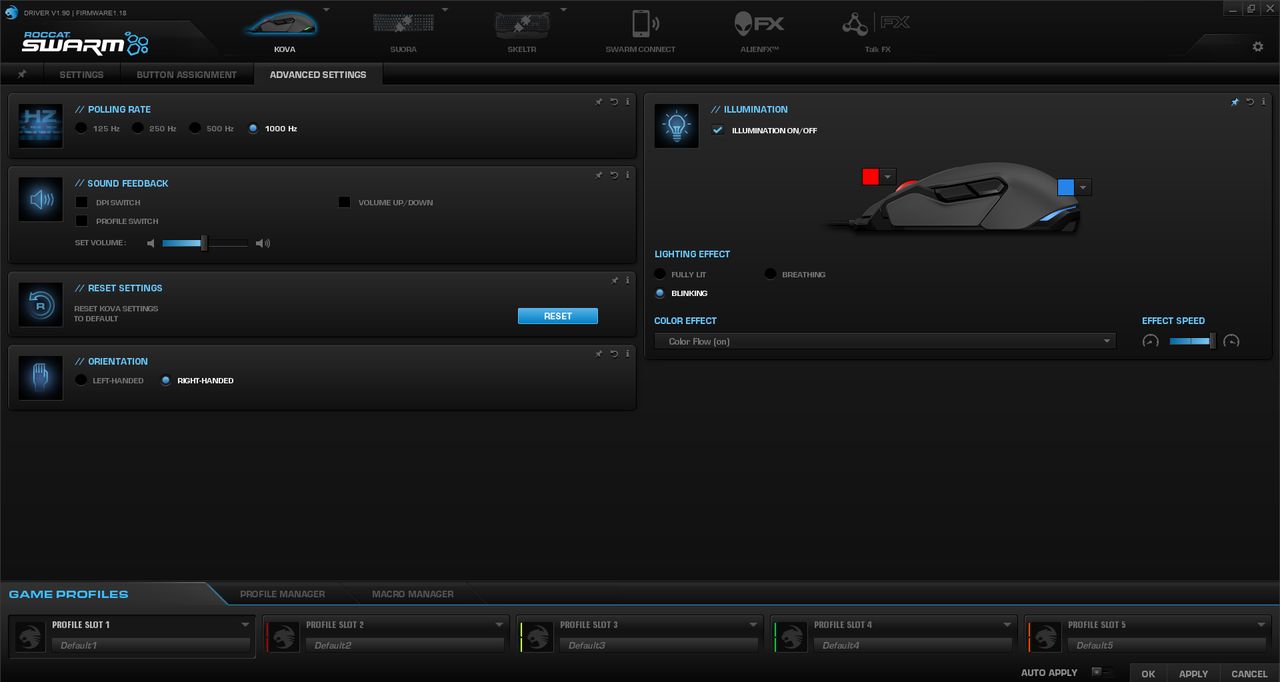Select 1000 Hz polling rate

[x=253, y=128]
